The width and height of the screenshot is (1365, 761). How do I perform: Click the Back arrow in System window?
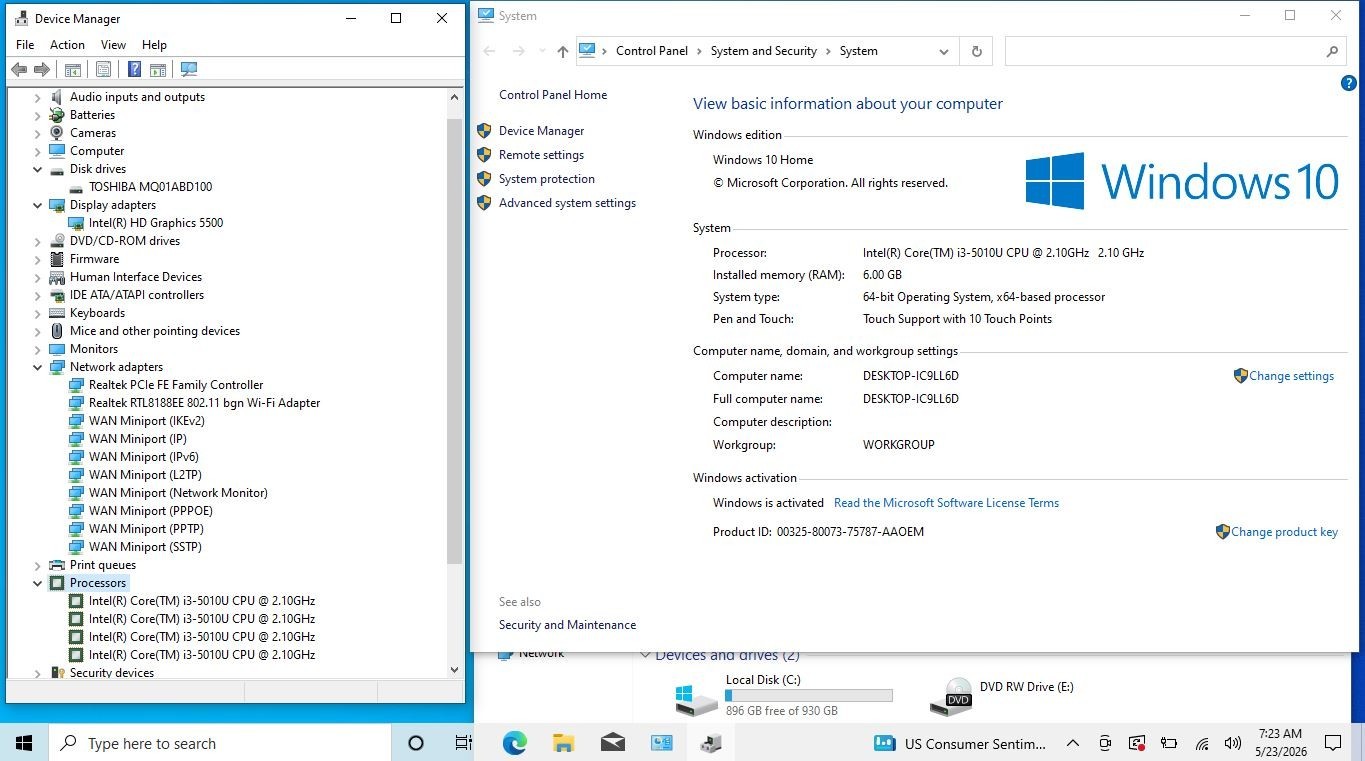(x=489, y=51)
